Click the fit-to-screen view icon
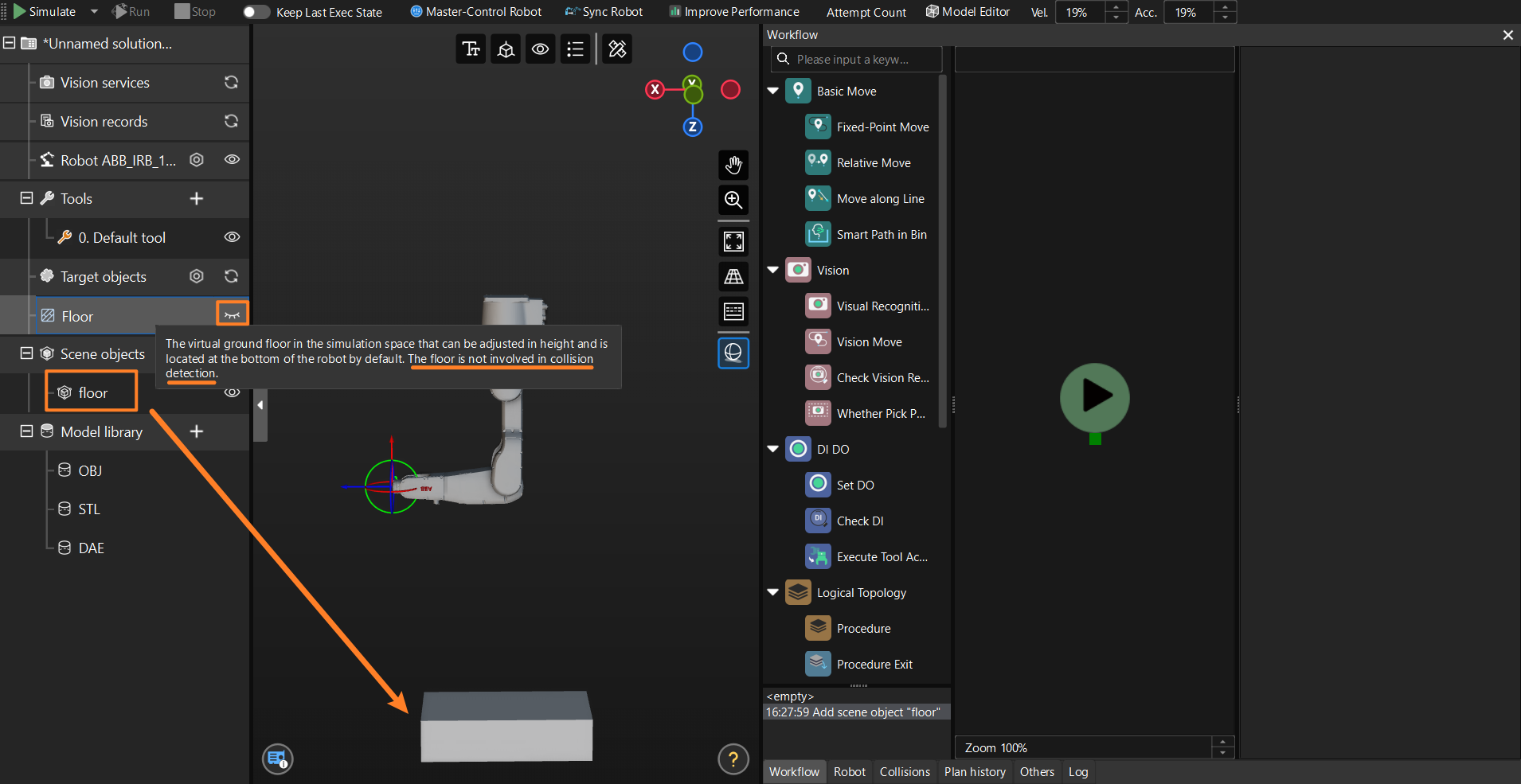1521x784 pixels. 733,241
